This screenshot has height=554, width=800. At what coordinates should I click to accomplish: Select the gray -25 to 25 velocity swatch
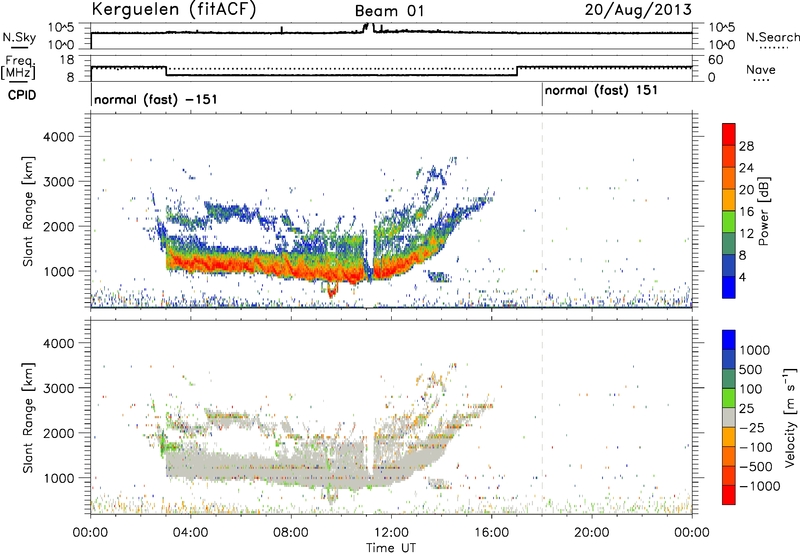pyautogui.click(x=729, y=418)
